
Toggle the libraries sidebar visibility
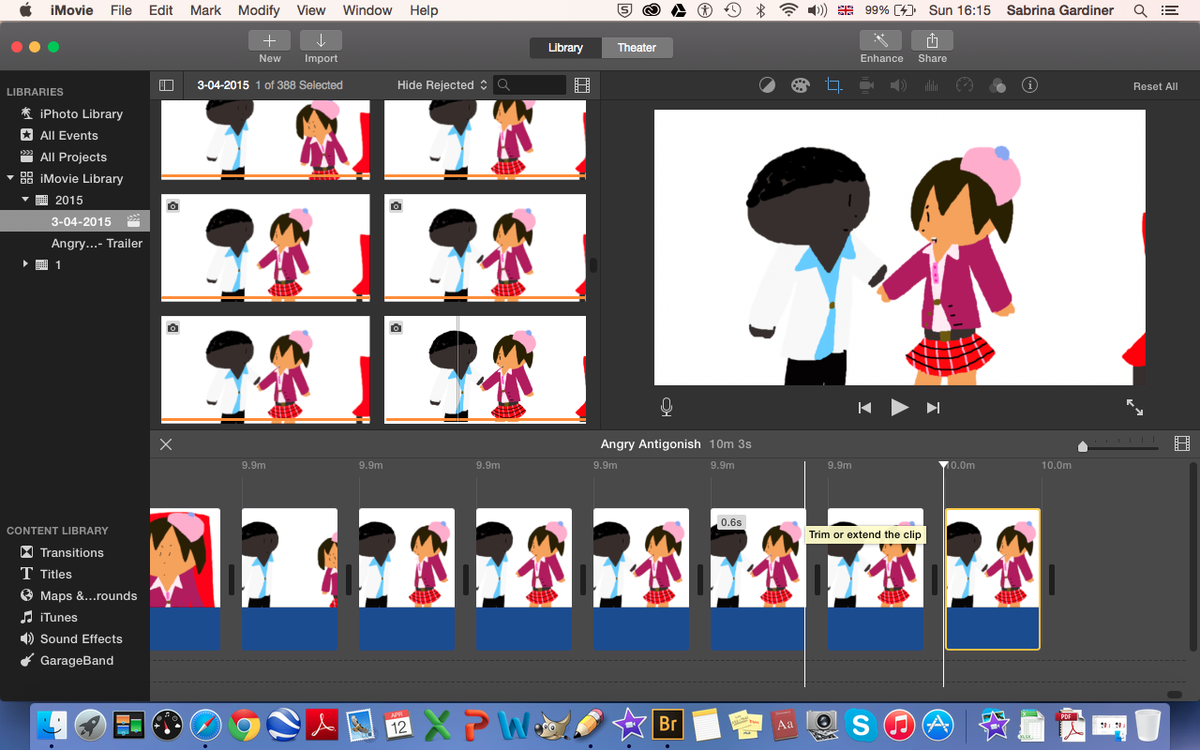tap(167, 86)
